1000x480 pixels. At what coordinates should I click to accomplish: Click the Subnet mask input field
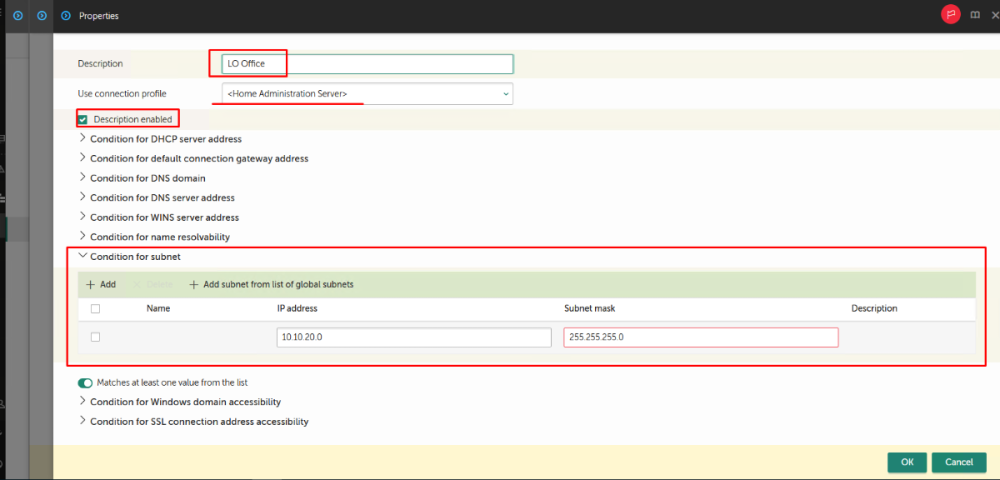click(700, 337)
